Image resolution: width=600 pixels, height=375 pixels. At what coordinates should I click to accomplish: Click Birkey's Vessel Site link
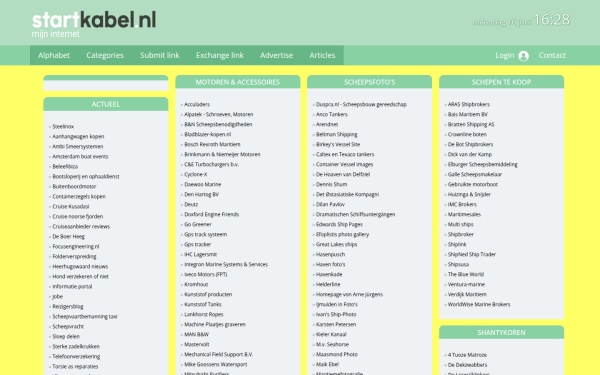click(338, 144)
